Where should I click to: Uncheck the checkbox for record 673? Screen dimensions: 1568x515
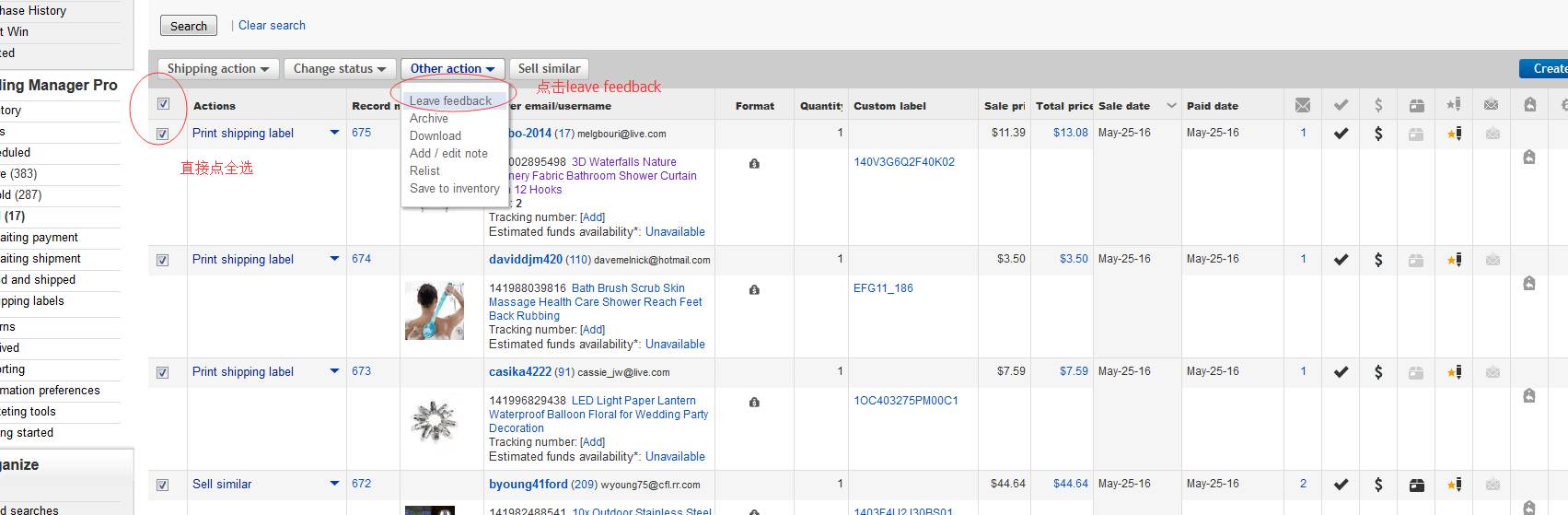point(162,372)
